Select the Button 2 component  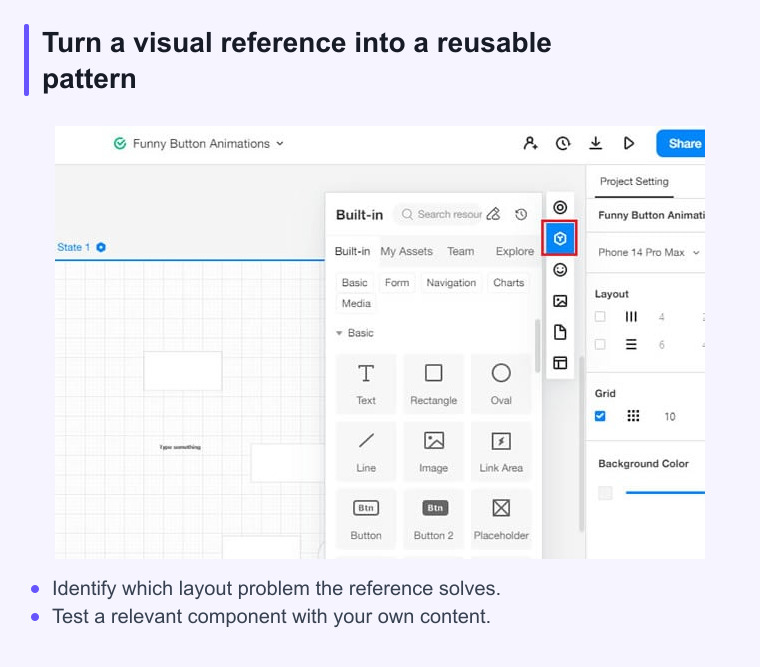[x=433, y=519]
